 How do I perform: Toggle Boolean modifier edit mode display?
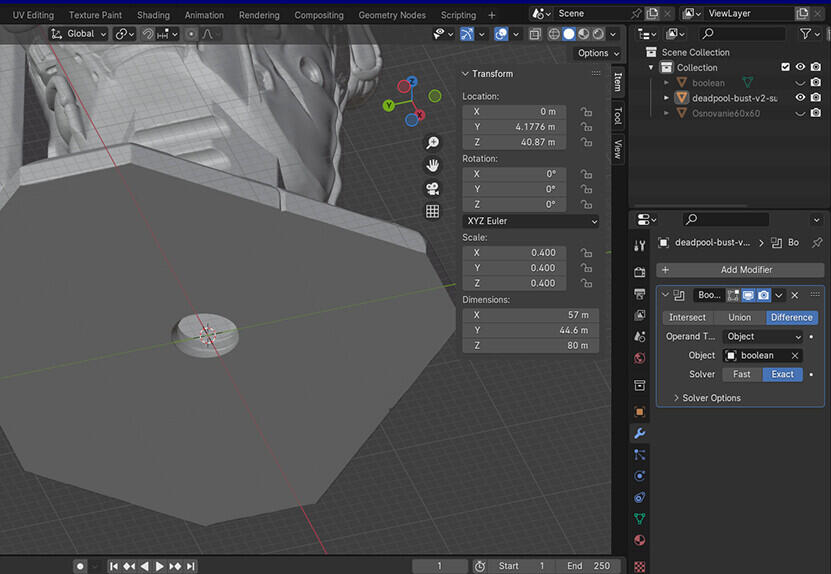733,295
